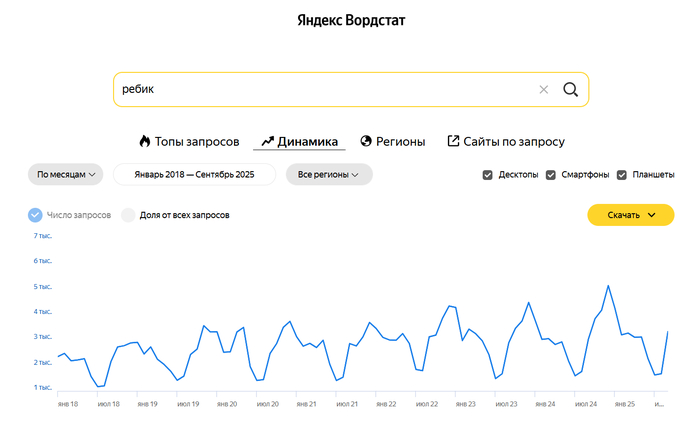Click the external link icon for sites

(453, 141)
